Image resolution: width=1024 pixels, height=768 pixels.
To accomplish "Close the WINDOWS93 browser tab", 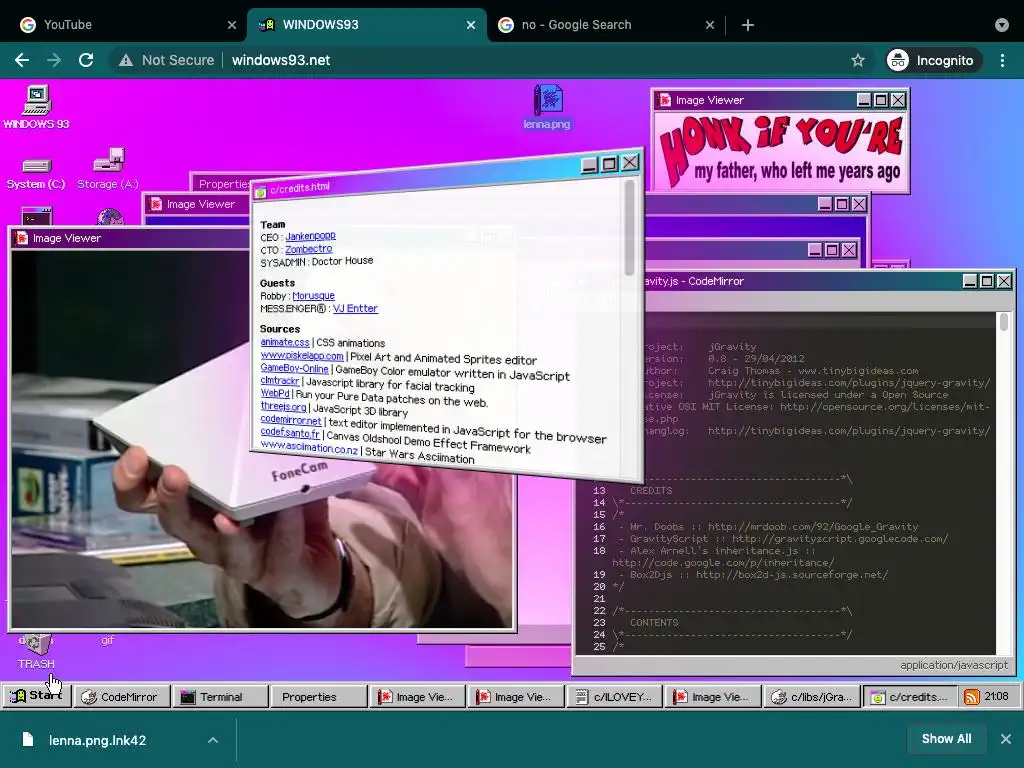I will pos(471,25).
